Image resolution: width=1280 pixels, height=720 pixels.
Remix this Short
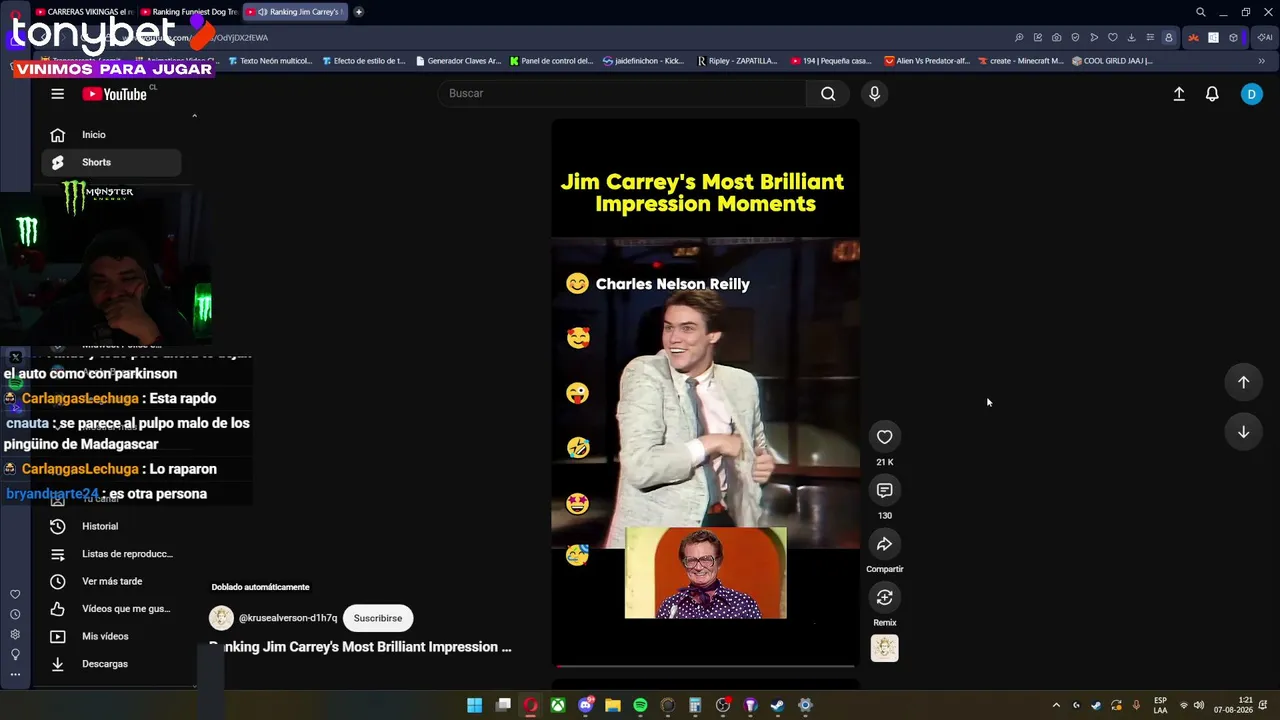885,597
